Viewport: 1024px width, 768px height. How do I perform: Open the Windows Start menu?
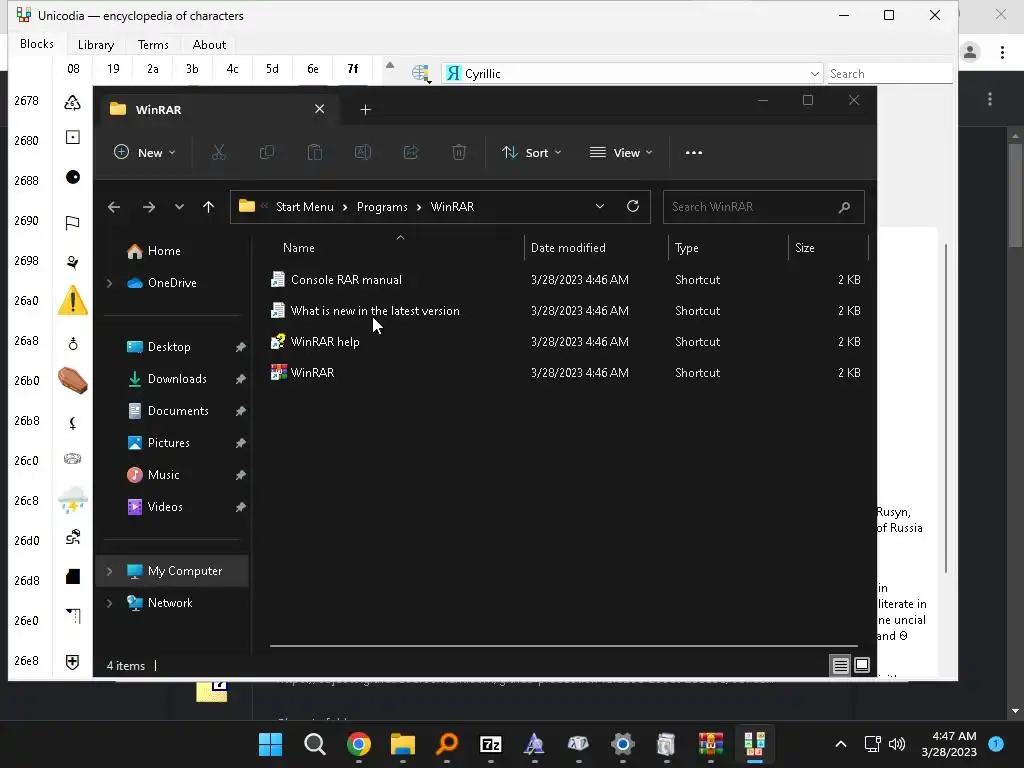click(270, 744)
